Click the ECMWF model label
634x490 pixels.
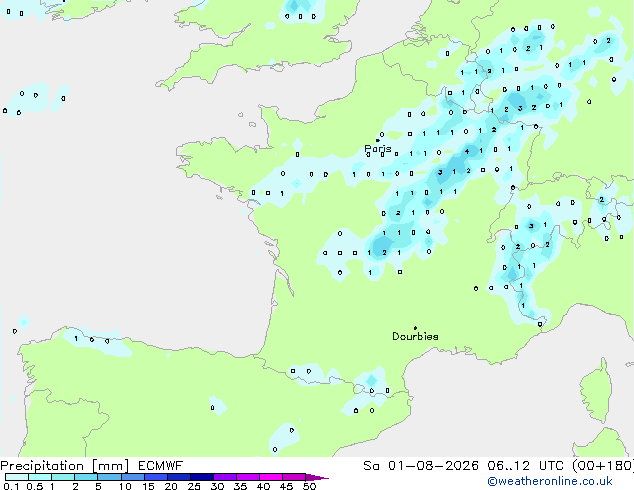[161, 466]
